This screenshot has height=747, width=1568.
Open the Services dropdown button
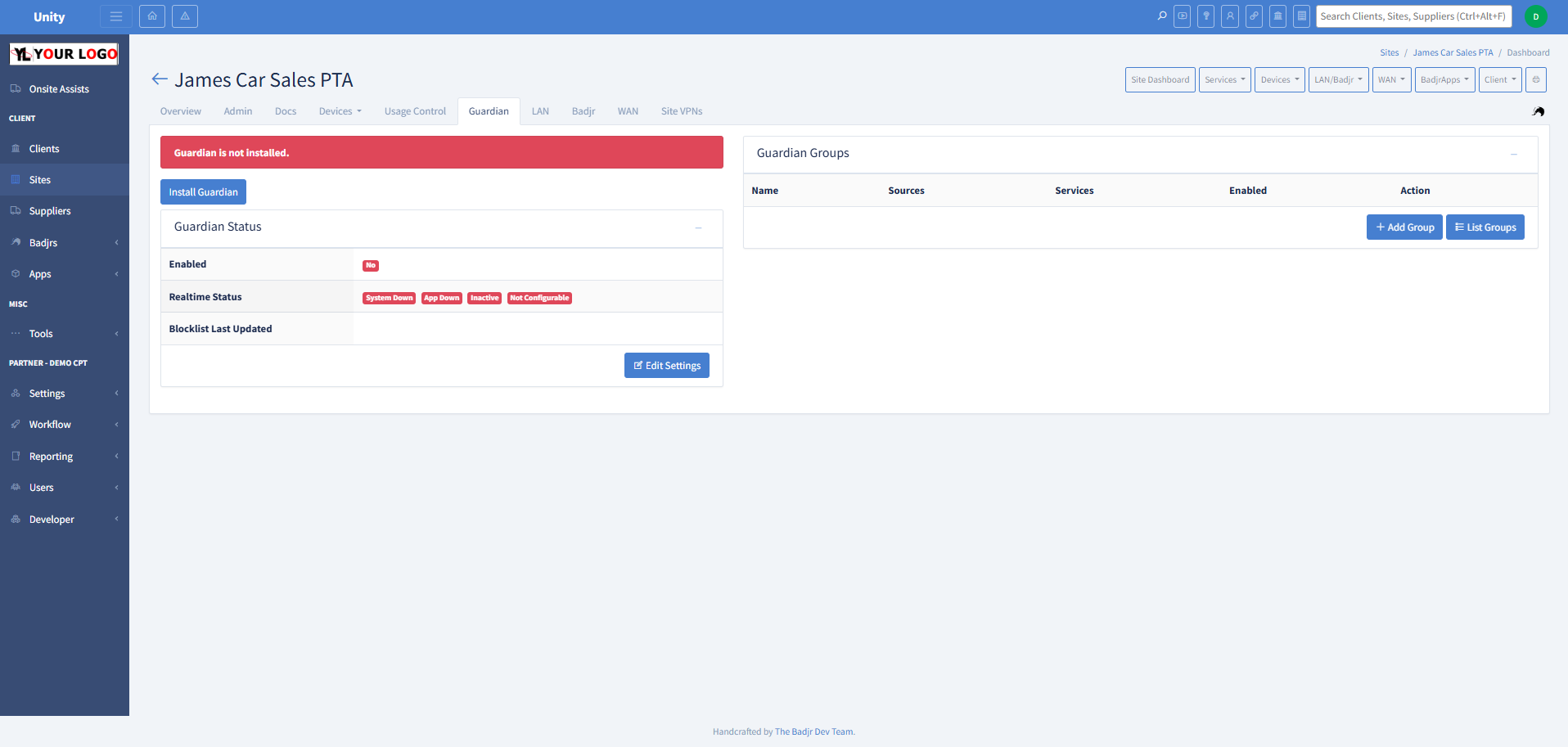coord(1225,79)
